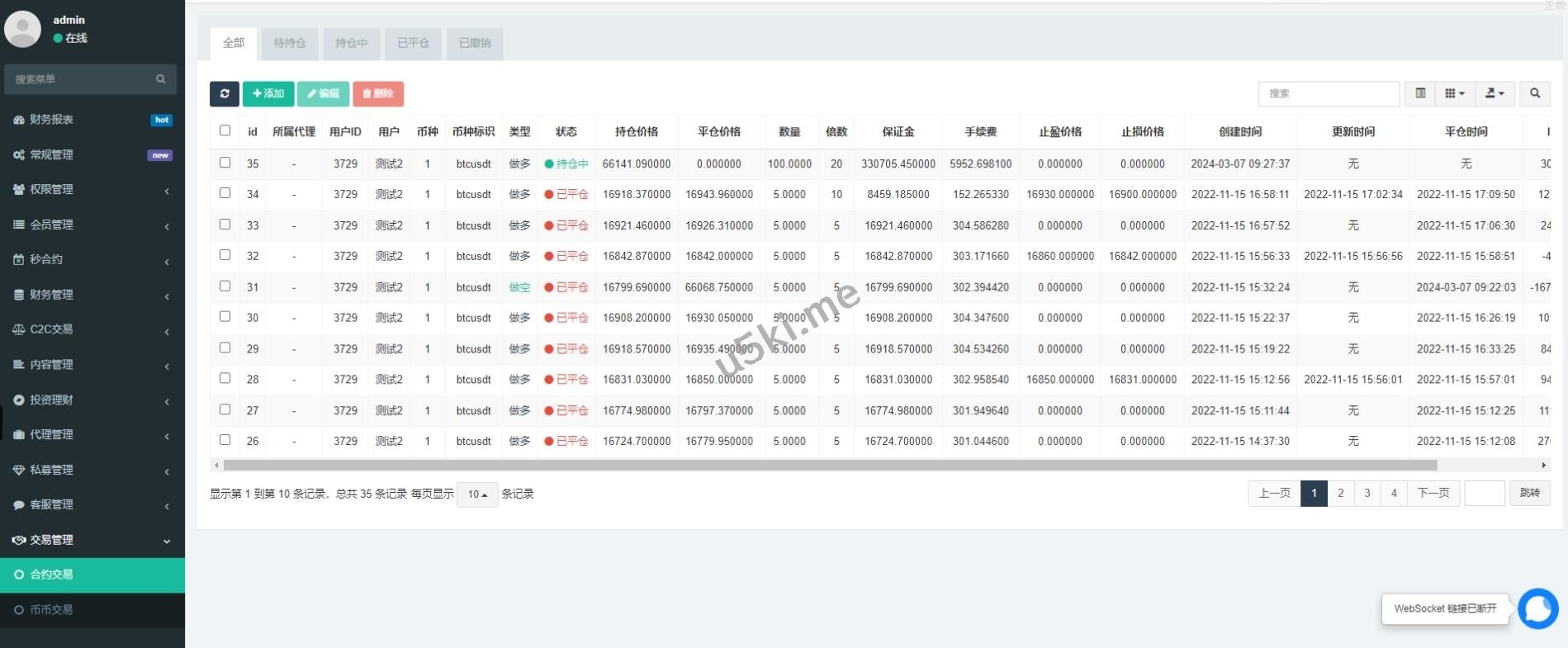The image size is (1568, 648).
Task: Click the horizontal table scrollbar
Action: [x=826, y=466]
